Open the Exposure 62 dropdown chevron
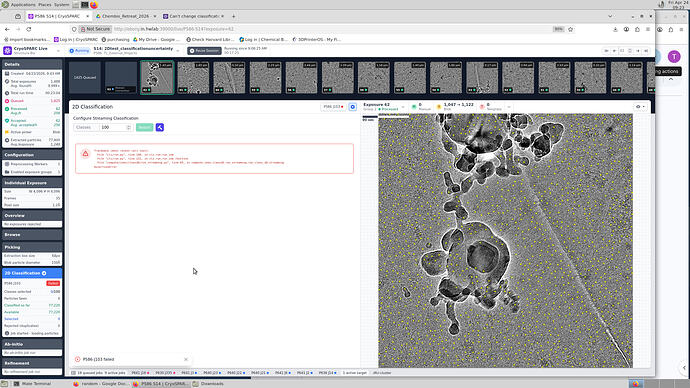Screen dimensions: 690x388 [x=403, y=107]
